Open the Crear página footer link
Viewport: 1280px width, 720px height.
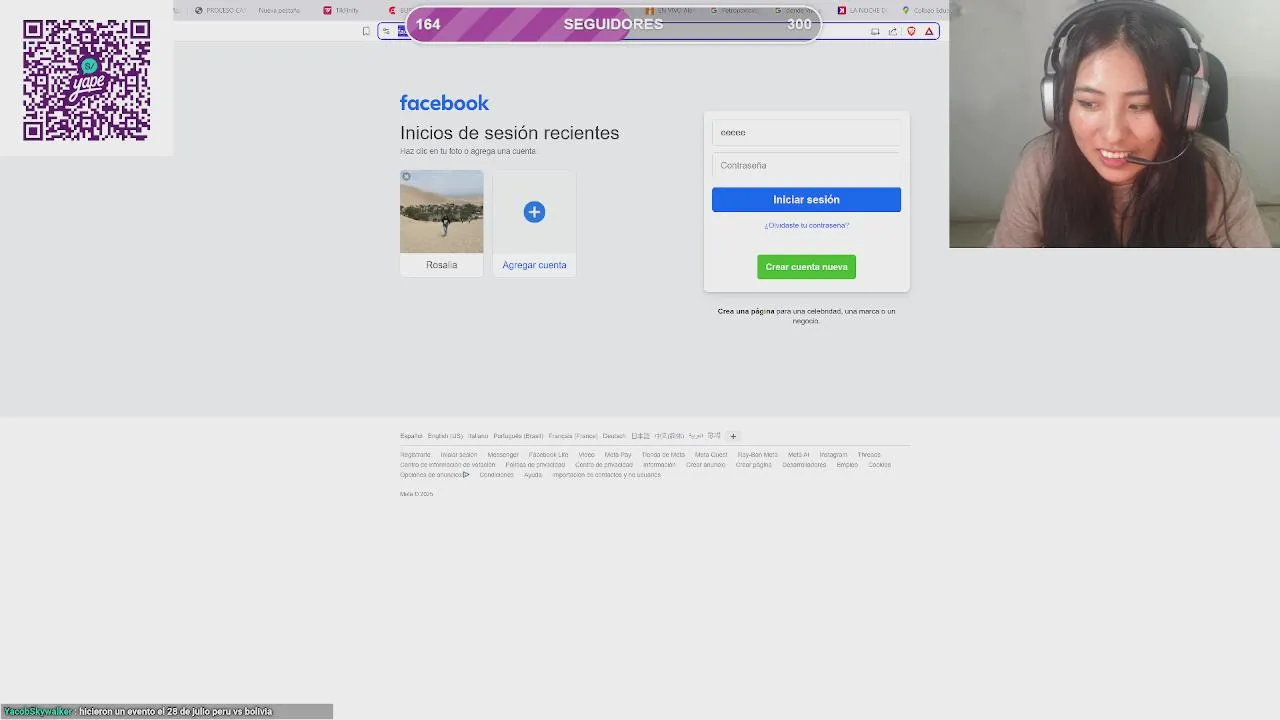click(x=754, y=465)
